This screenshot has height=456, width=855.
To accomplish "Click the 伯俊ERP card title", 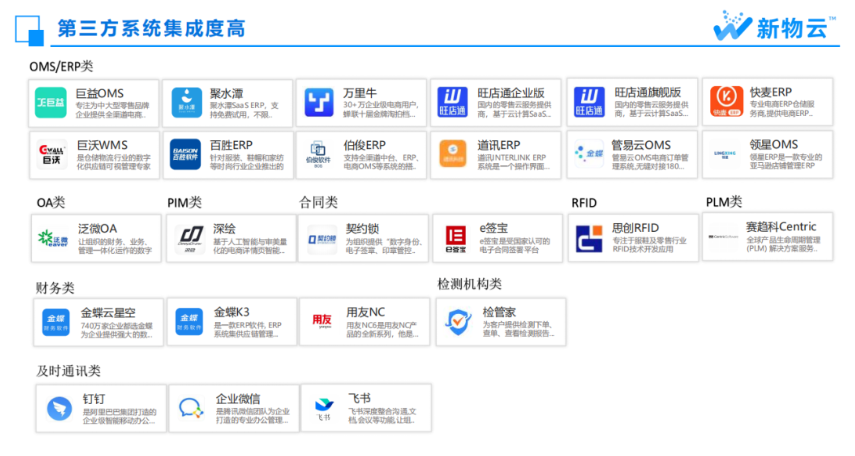I will coord(364,145).
